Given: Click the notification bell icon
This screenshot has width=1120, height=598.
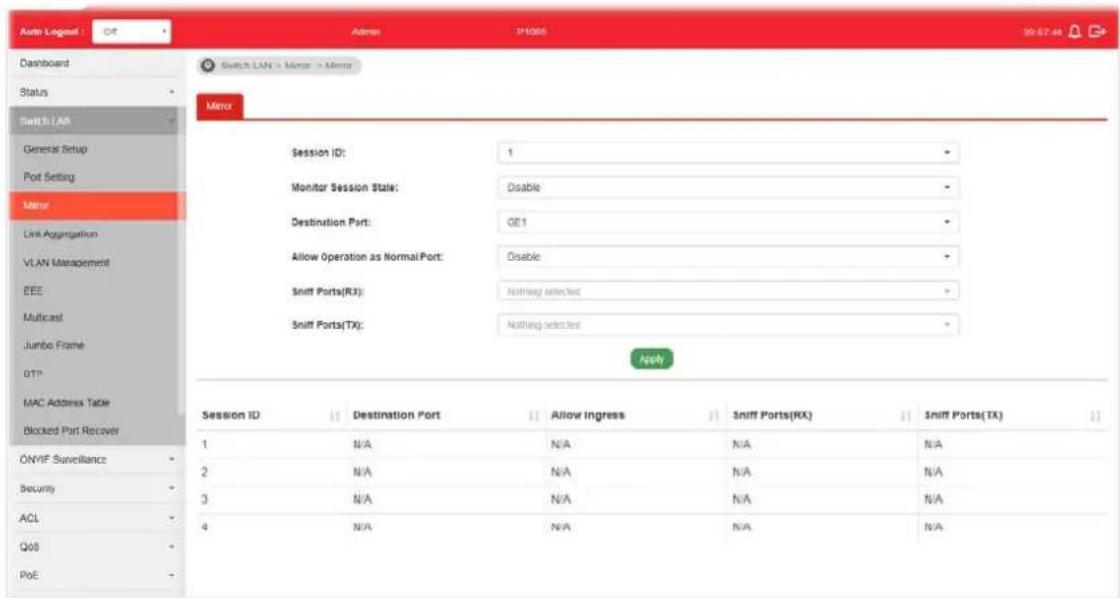Looking at the screenshot, I should [x=1075, y=32].
